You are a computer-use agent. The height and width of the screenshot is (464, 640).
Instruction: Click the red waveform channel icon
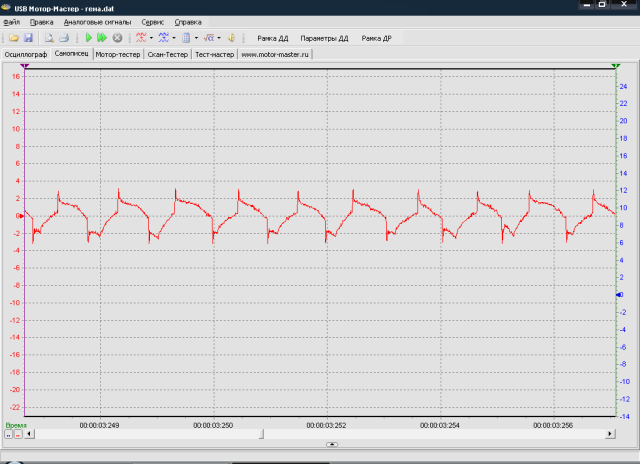(x=141, y=38)
